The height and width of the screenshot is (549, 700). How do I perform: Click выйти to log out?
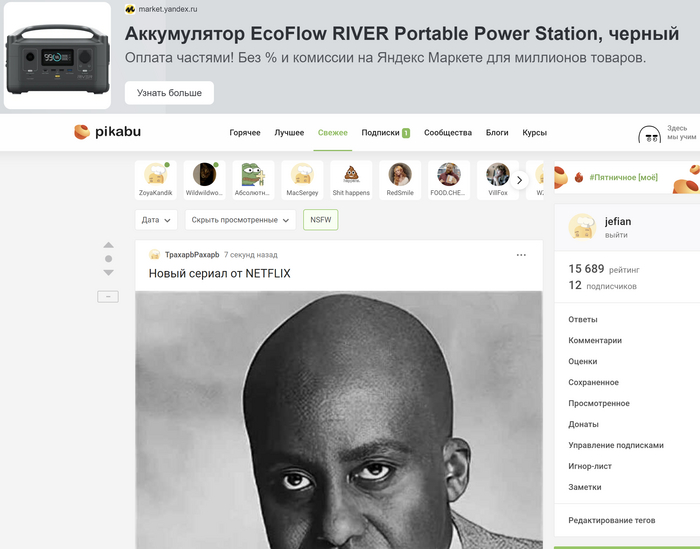(x=616, y=235)
